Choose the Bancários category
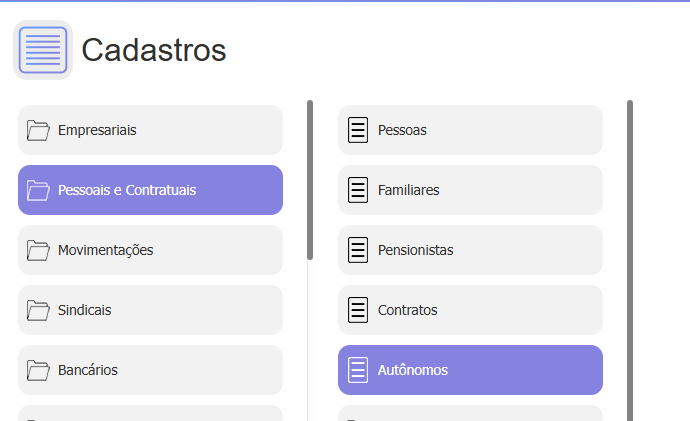690x421 pixels. tap(150, 370)
